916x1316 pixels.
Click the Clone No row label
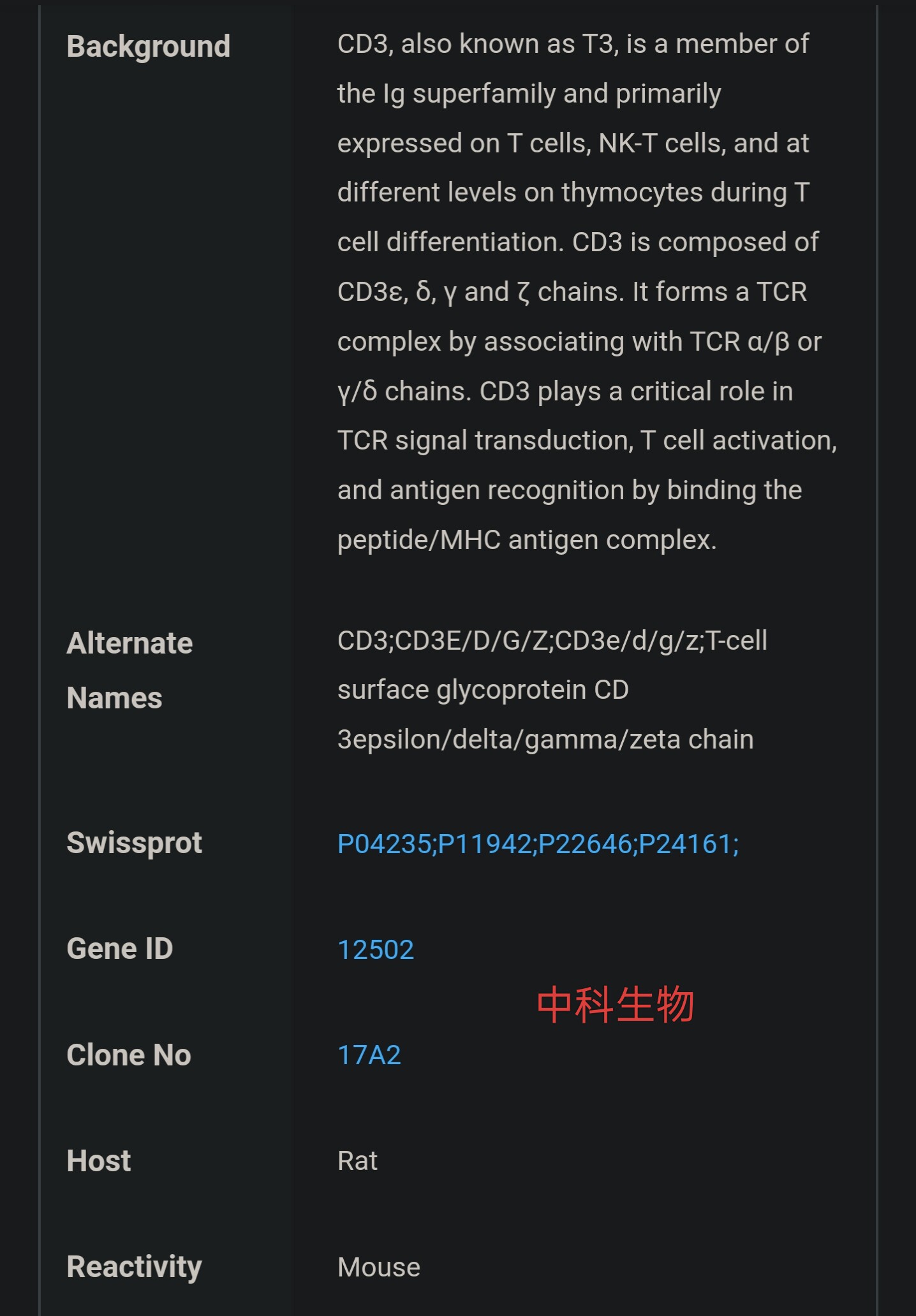[x=129, y=1055]
